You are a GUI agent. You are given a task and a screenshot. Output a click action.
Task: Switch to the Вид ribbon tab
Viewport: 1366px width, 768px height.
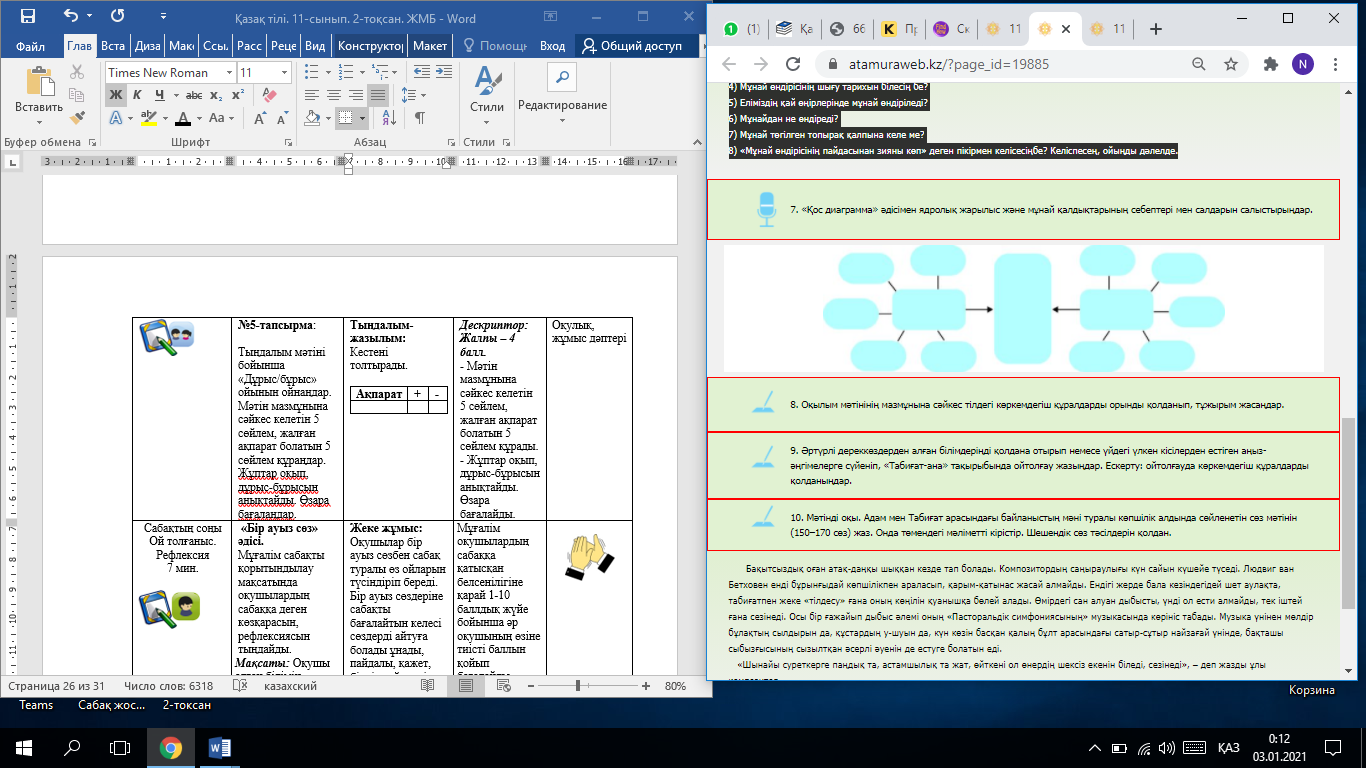[314, 46]
